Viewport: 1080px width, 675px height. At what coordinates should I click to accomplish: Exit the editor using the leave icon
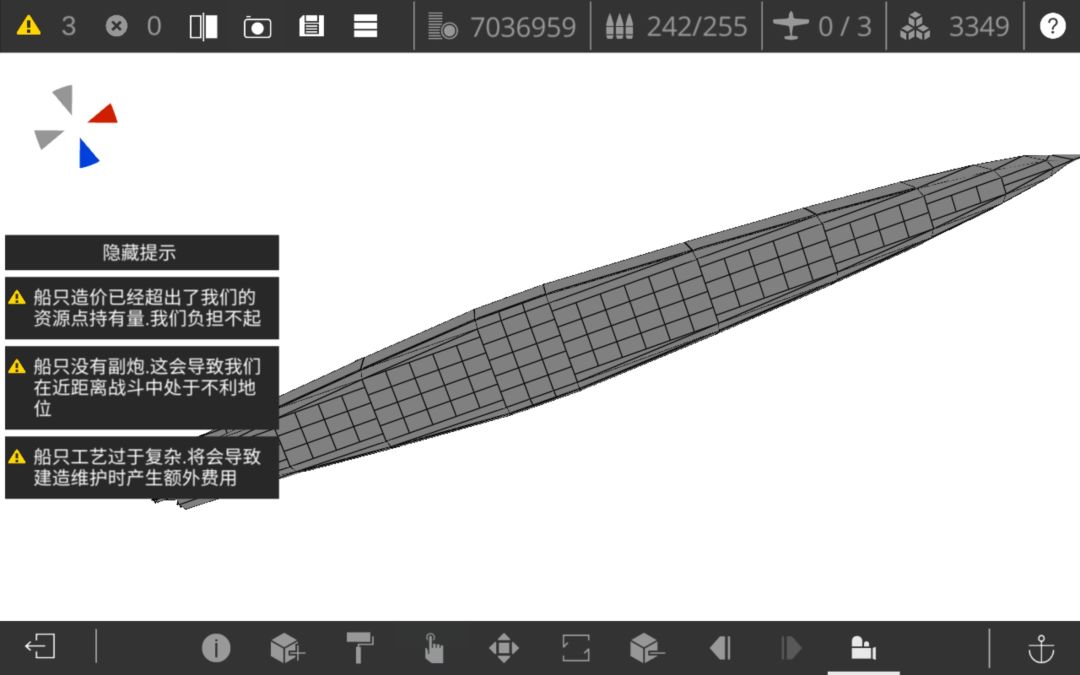[40, 647]
